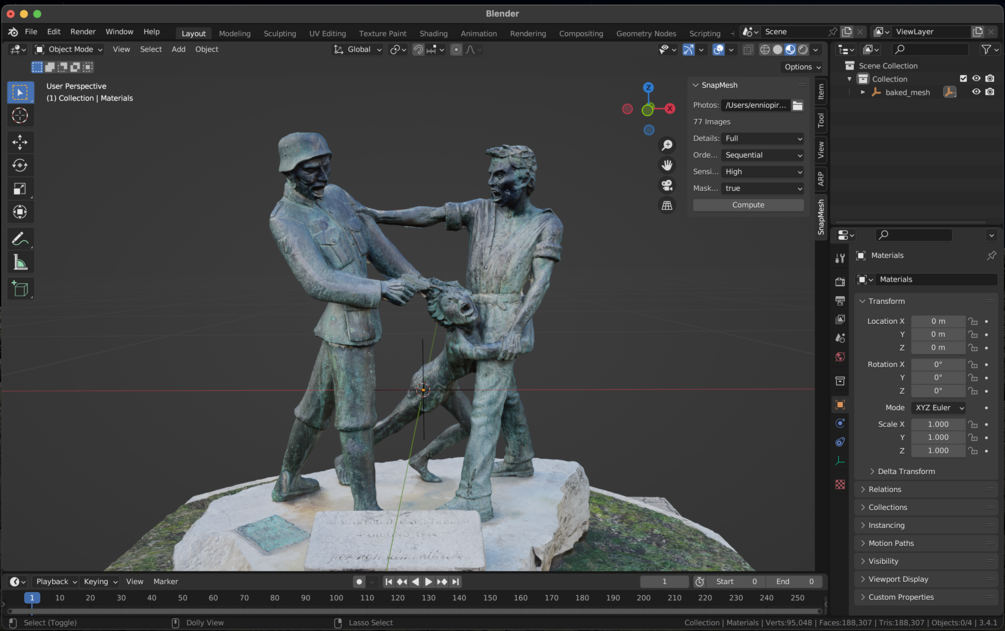Click the Add Cube tool icon

coord(20,289)
